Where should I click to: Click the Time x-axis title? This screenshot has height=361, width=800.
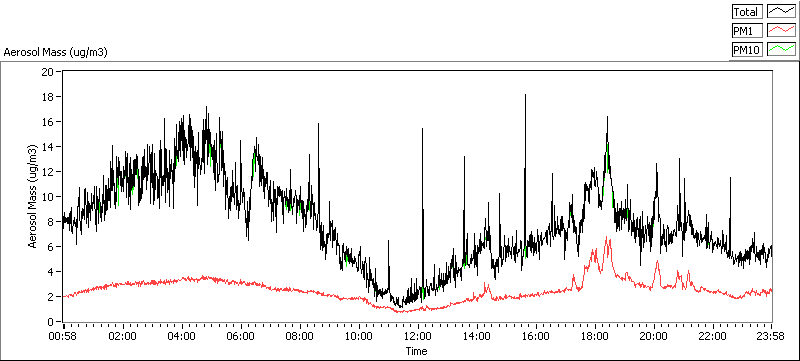[416, 351]
